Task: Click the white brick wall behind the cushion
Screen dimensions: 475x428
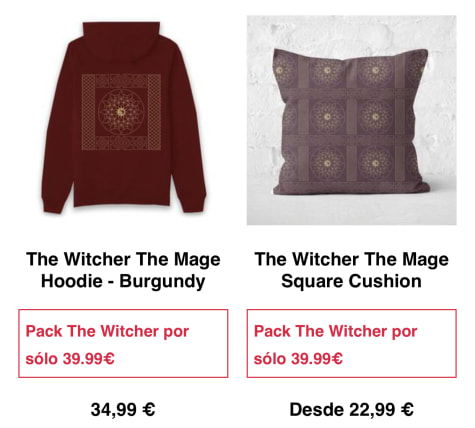Action: [351, 32]
